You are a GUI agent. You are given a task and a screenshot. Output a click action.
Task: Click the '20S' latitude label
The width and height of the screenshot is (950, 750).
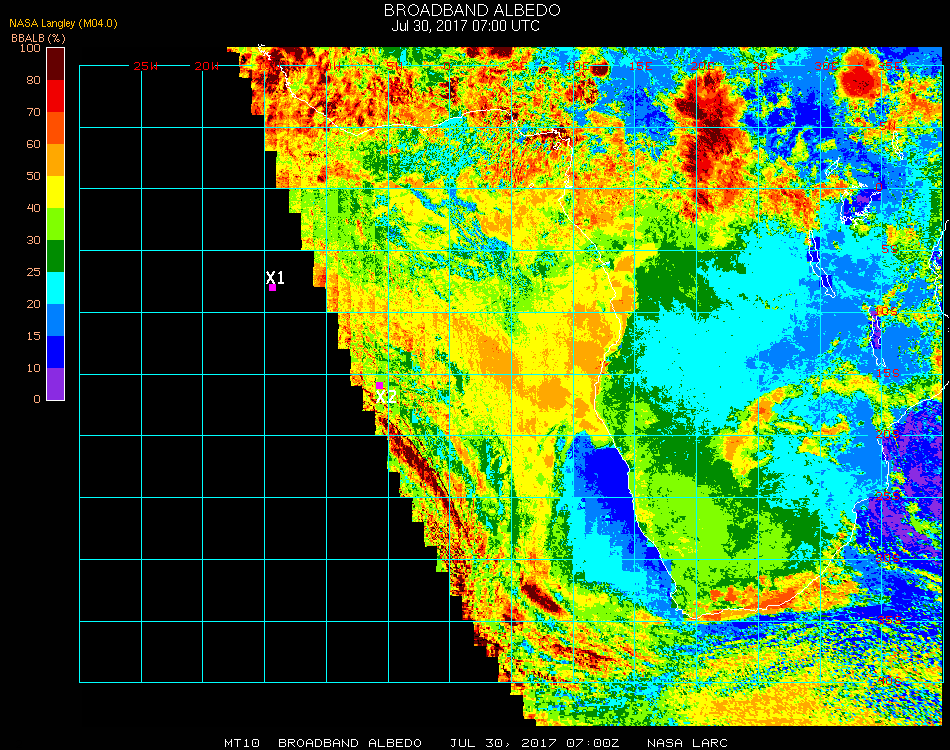pyautogui.click(x=888, y=434)
